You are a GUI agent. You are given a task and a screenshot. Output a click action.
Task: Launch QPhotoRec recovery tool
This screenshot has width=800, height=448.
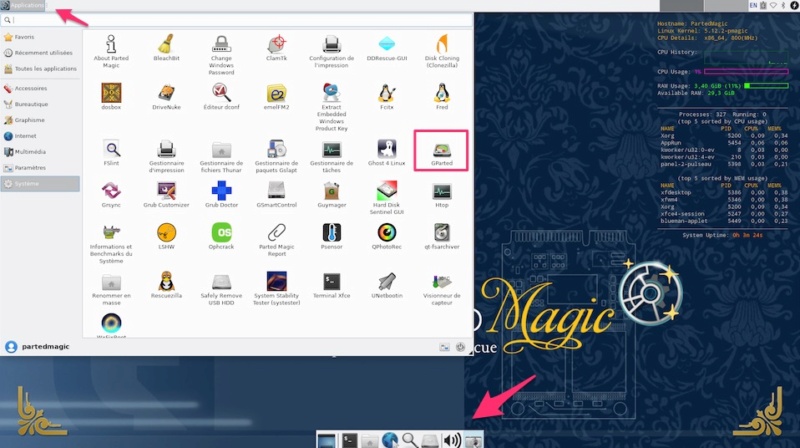(x=387, y=236)
